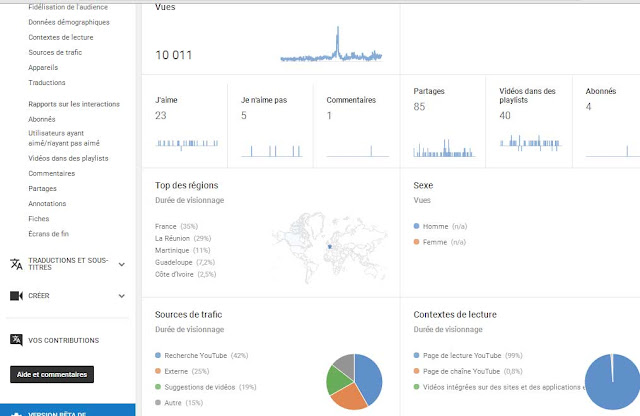
Task: Open Fidélisation de l'audience report
Action: click(x=68, y=7)
